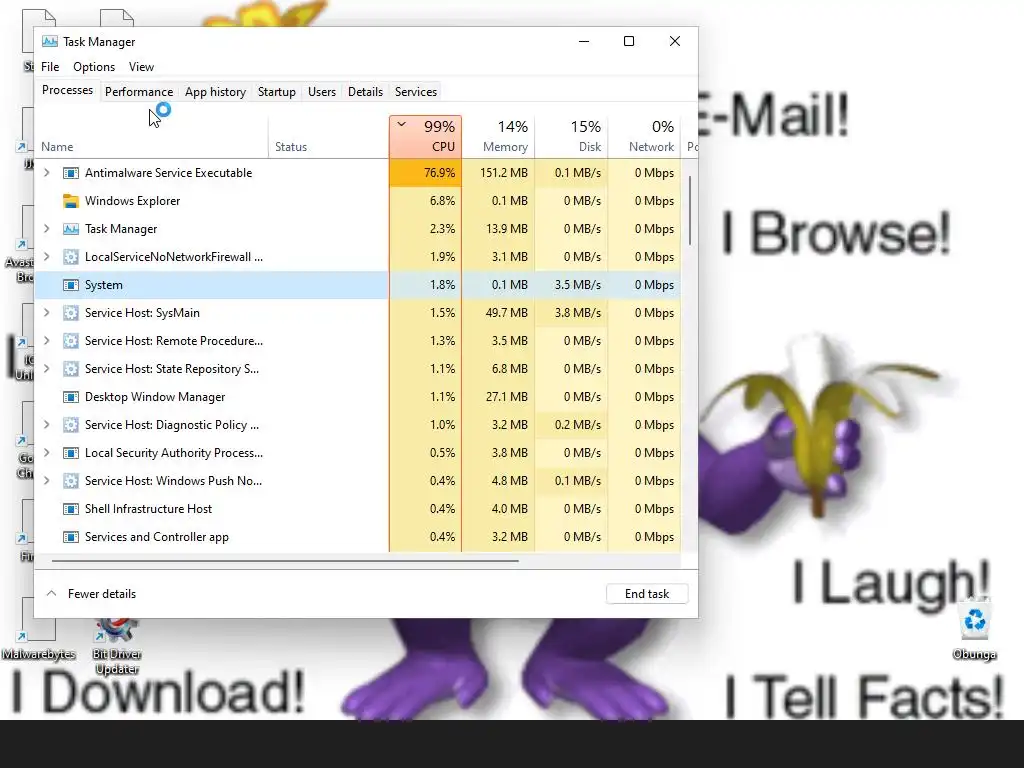The height and width of the screenshot is (768, 1024).
Task: Sort processes by the Network column
Action: 645,136
